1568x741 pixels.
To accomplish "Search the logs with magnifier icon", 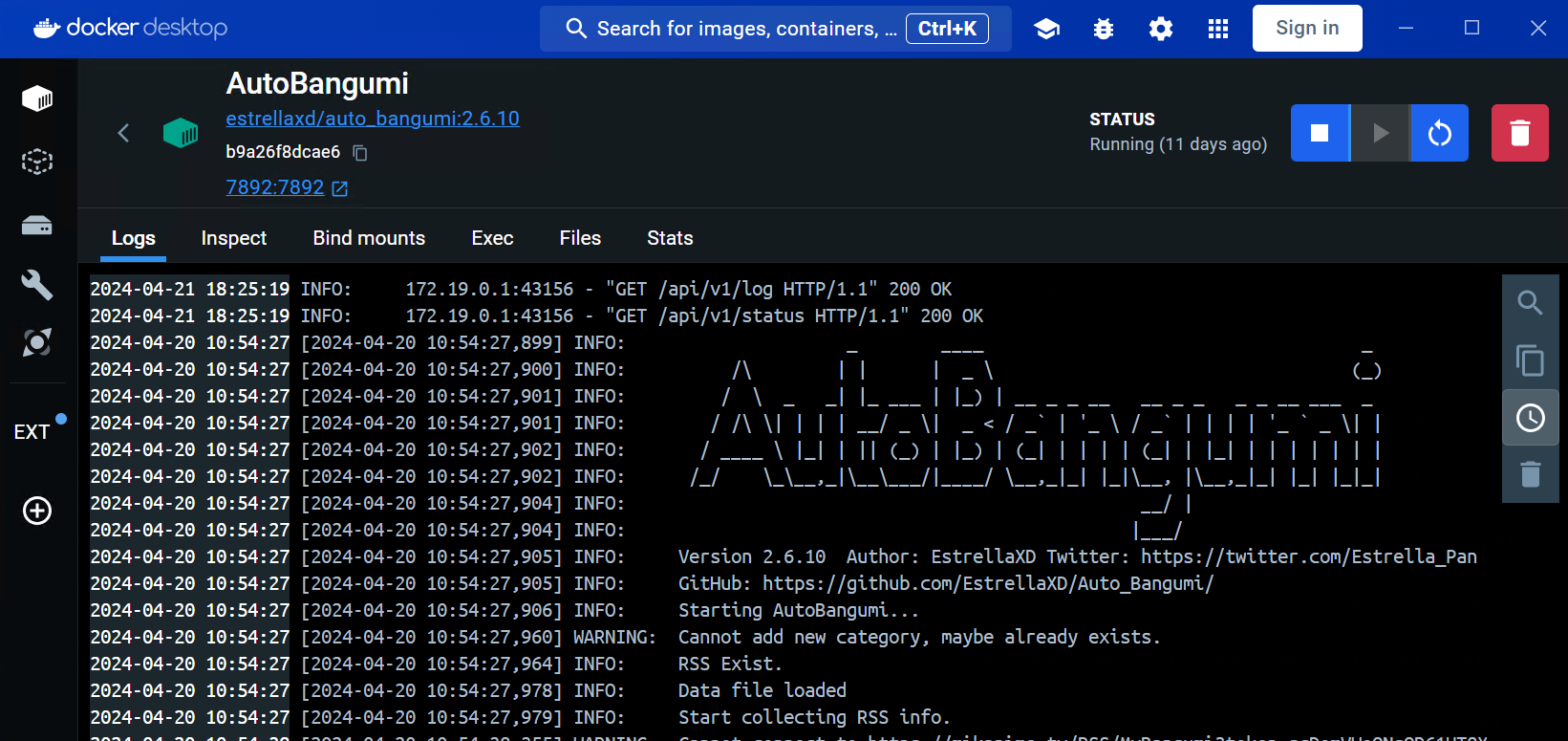I will (1531, 303).
